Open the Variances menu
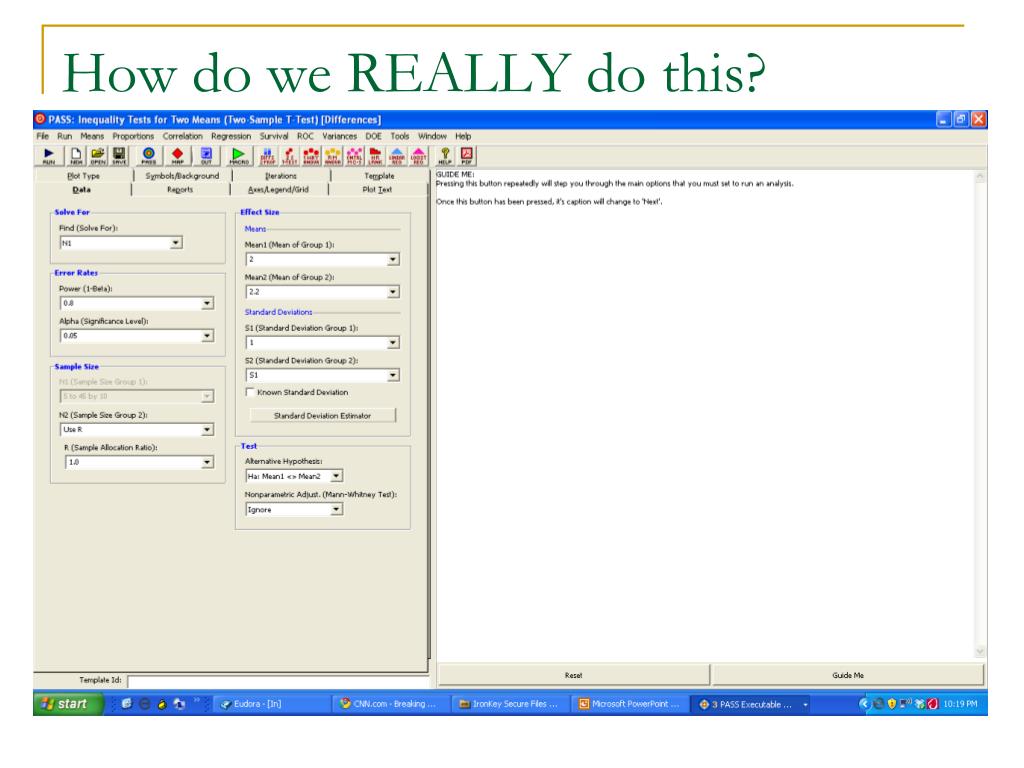Viewport: 1024px width, 768px height. point(340,136)
